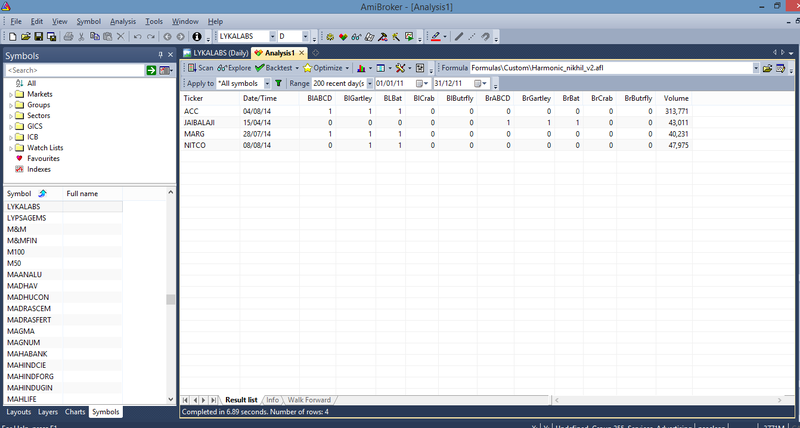Click the Save All icon

[52, 36]
